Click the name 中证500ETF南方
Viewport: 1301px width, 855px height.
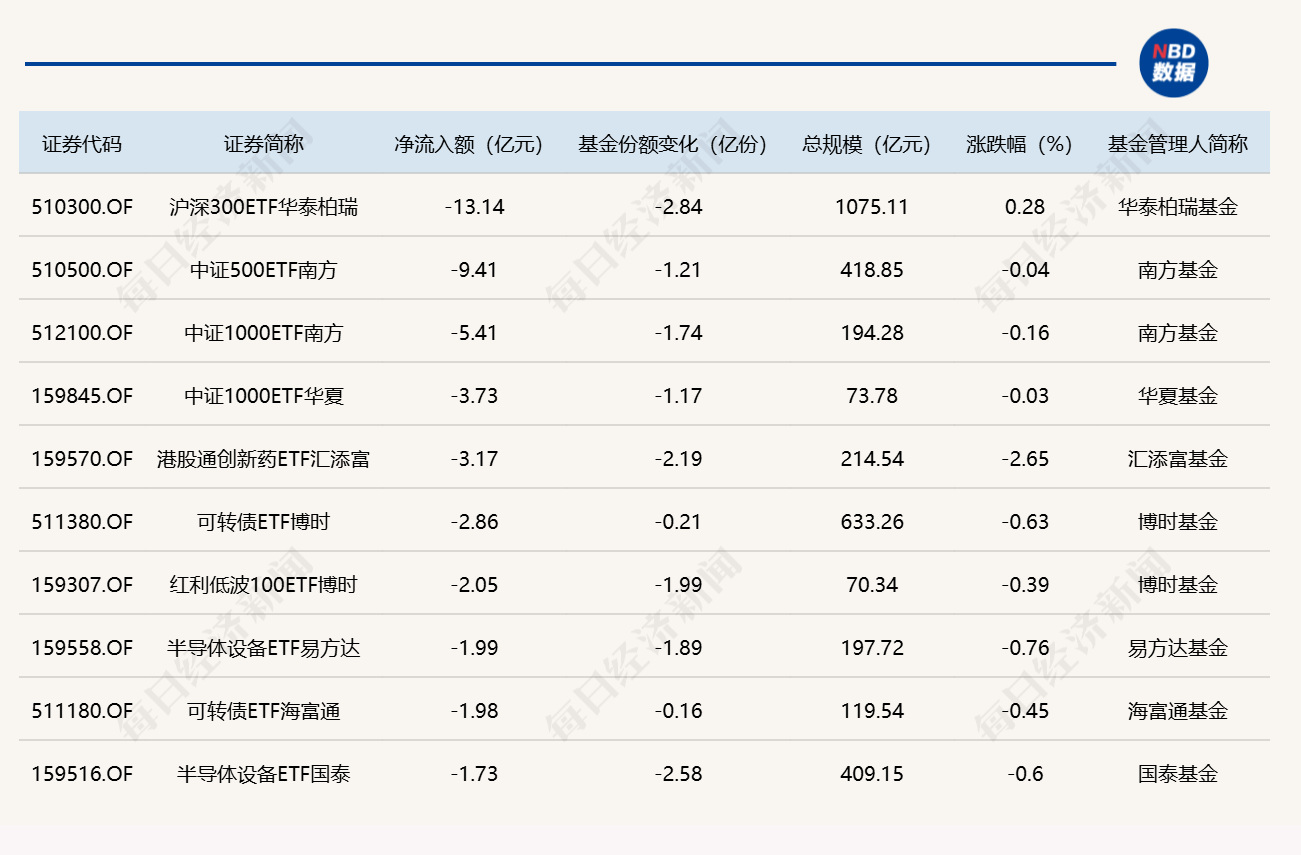tap(264, 270)
